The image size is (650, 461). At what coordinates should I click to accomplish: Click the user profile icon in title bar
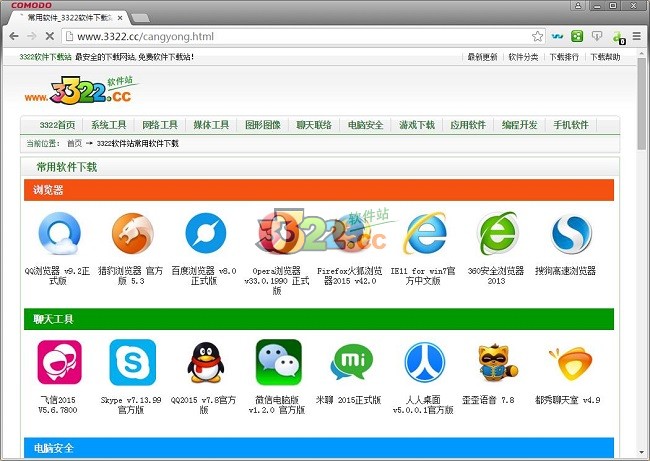(x=578, y=5)
